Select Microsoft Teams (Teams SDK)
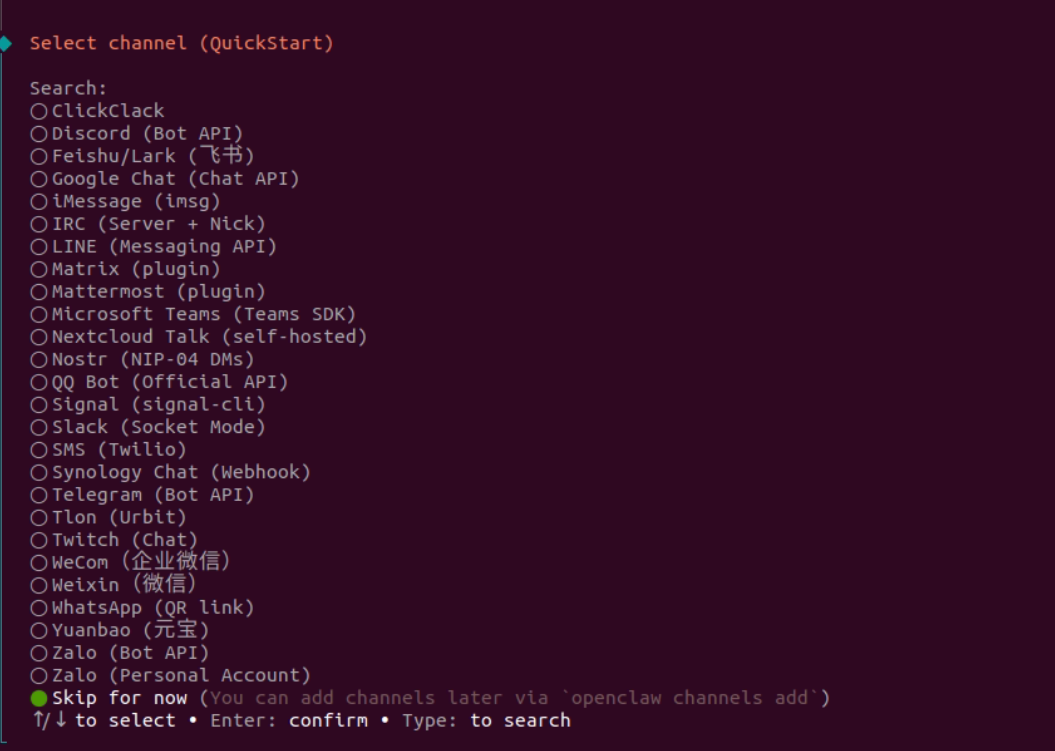 (193, 314)
